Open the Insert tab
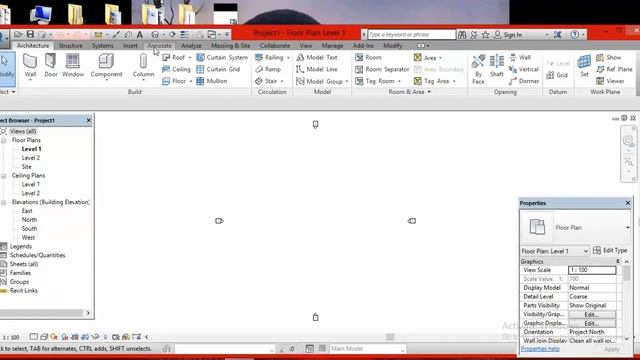 click(130, 46)
